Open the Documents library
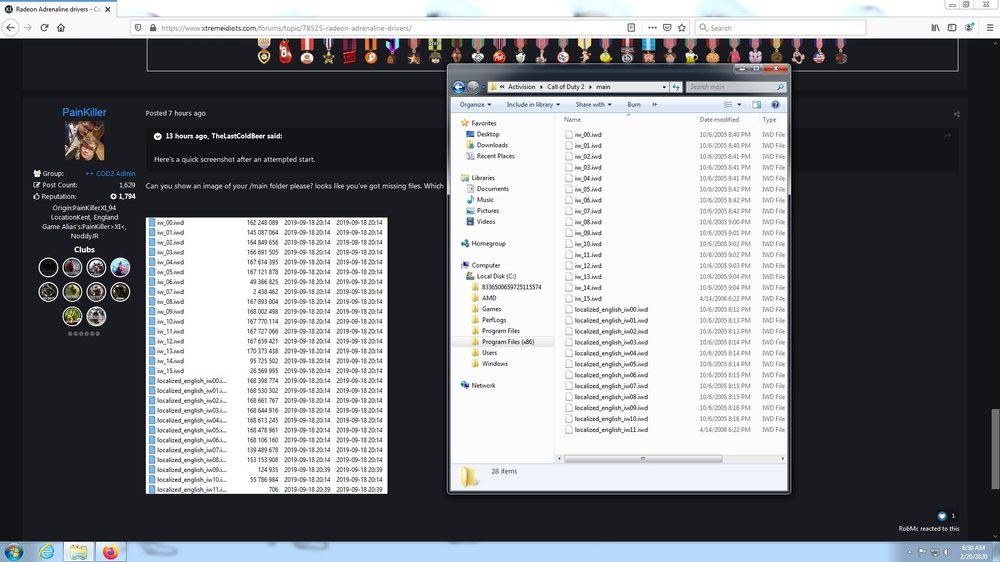Image resolution: width=1000 pixels, height=562 pixels. coord(492,189)
